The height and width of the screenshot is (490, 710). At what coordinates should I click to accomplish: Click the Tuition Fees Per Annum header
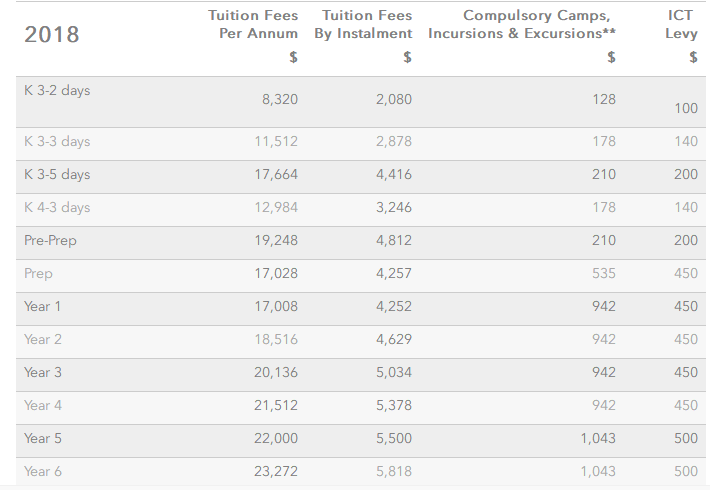click(253, 24)
